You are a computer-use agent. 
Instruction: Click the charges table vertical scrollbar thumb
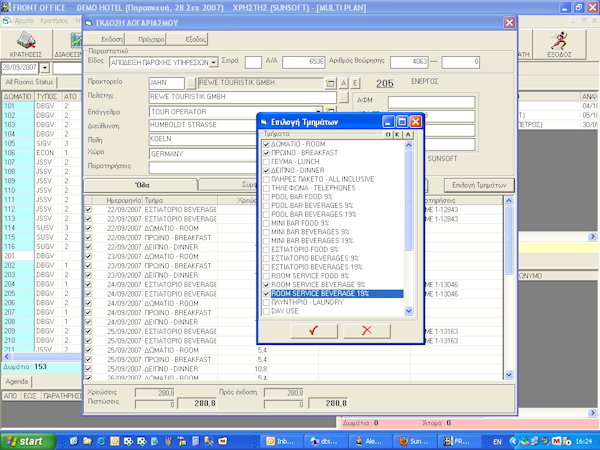pyautogui.click(x=509, y=241)
